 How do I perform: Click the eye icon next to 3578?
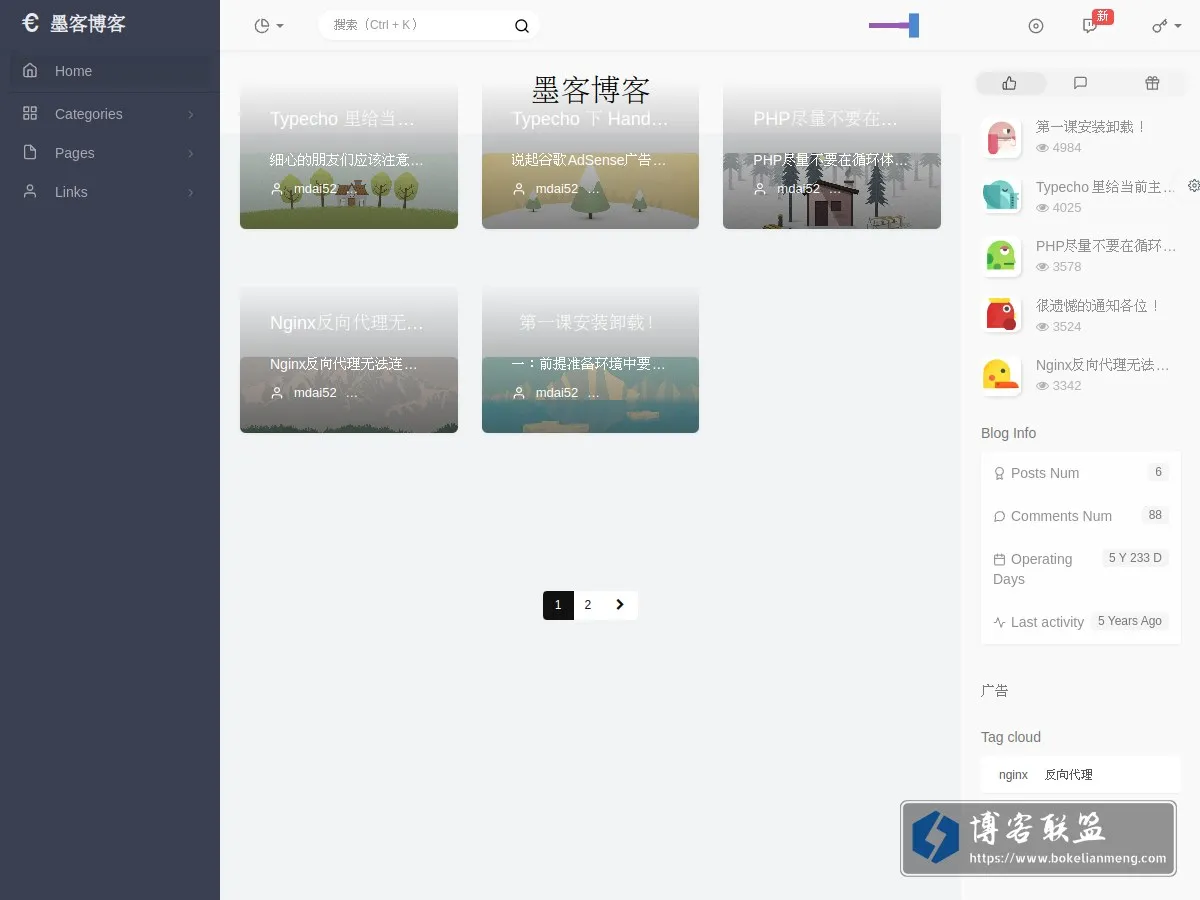[1042, 267]
